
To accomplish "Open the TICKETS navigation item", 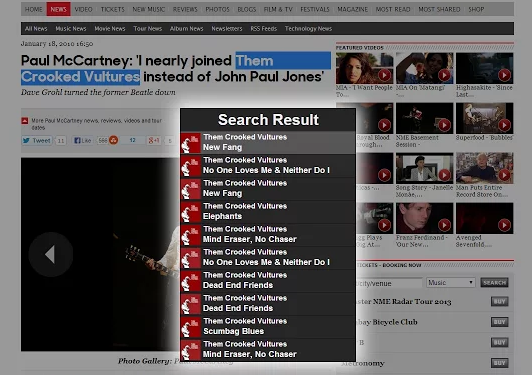I will (x=113, y=9).
